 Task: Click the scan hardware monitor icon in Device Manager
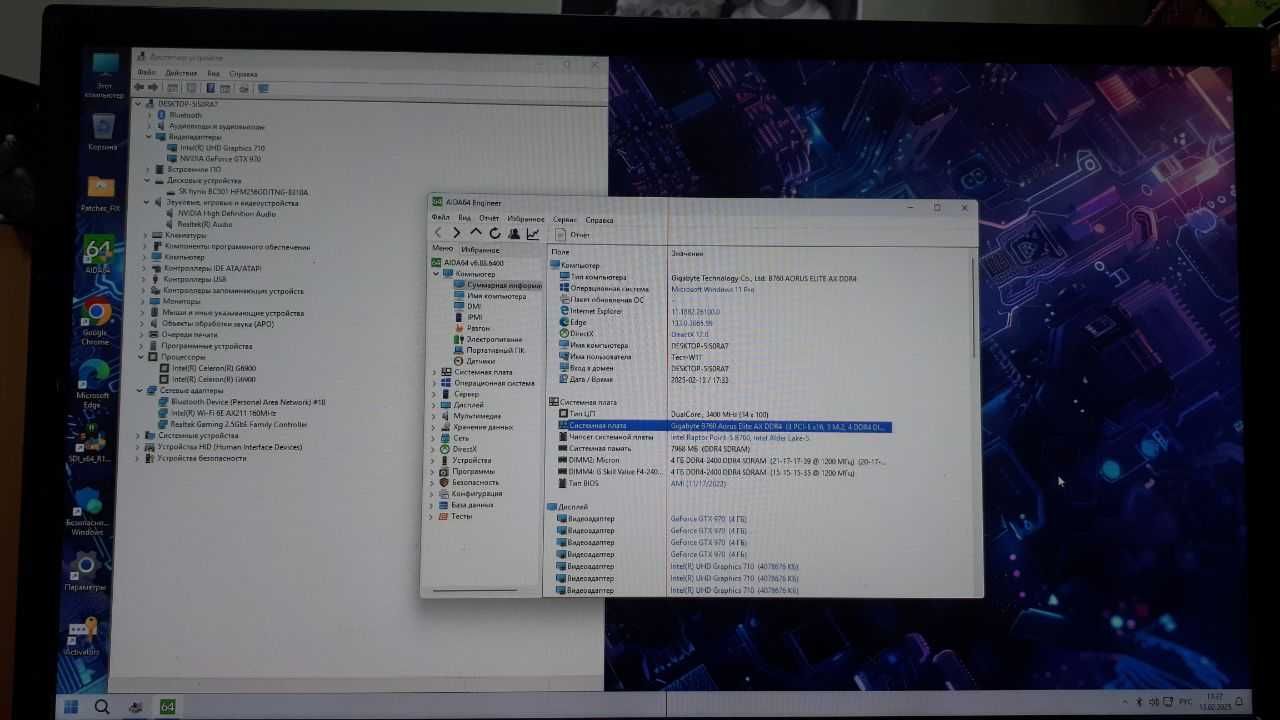263,88
